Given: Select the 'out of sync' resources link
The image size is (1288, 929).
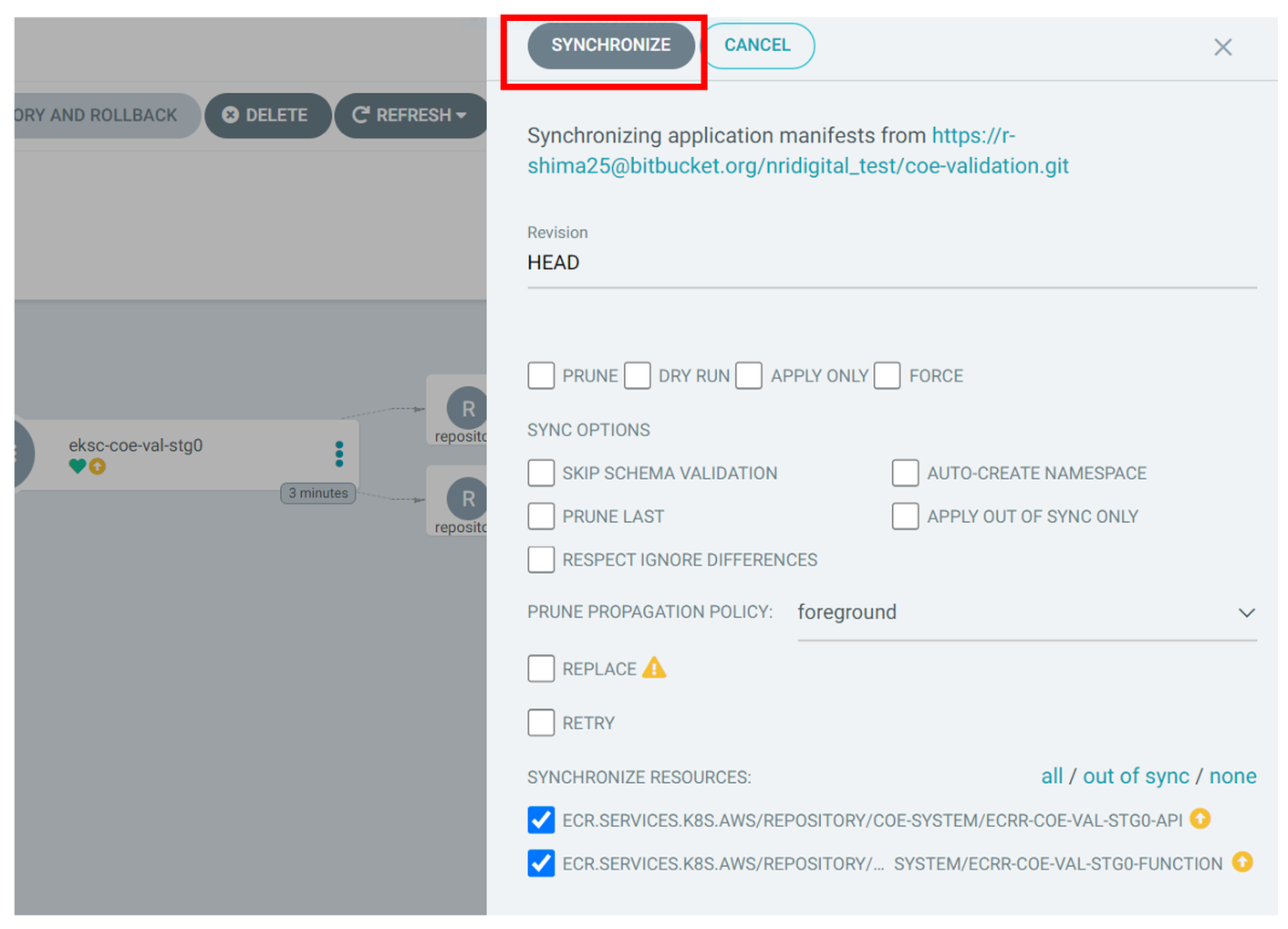Looking at the screenshot, I should point(1135,776).
